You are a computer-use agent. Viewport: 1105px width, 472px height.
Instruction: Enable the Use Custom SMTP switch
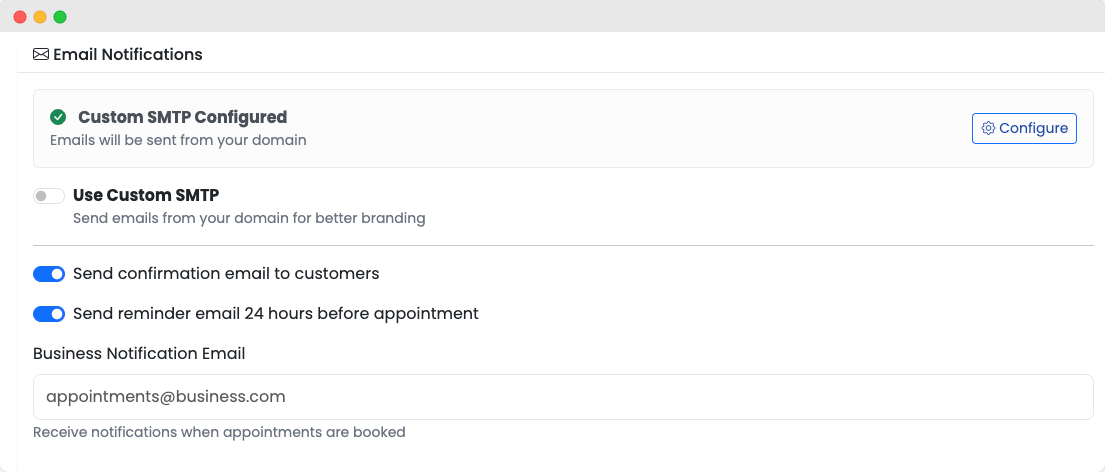[x=49, y=196]
